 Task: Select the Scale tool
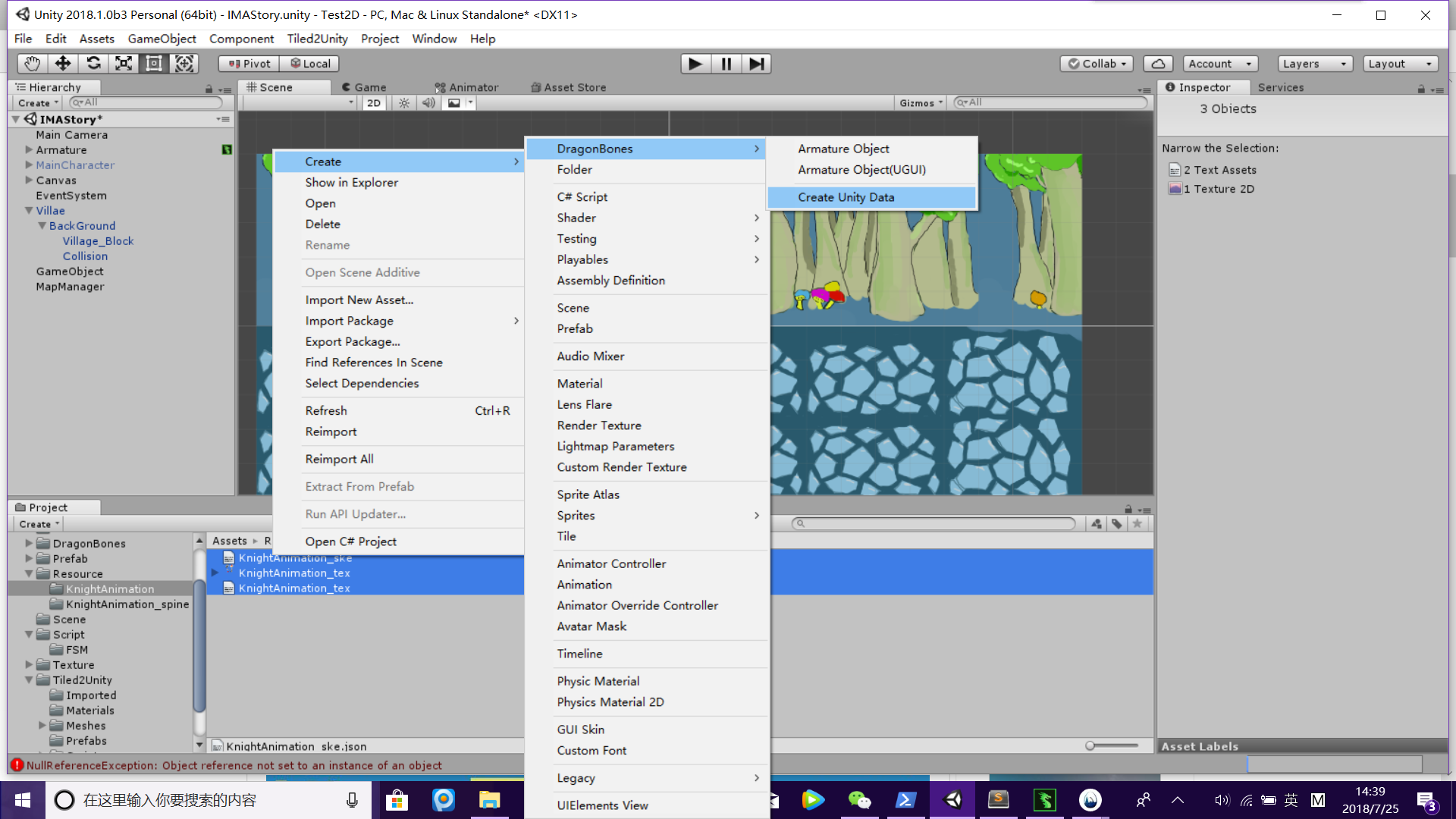(x=124, y=64)
